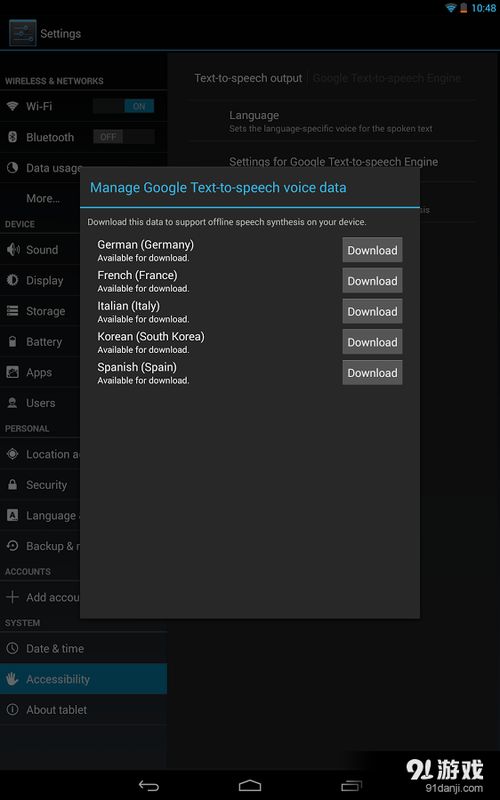Tap the Korean (South Korea) language row
This screenshot has height=800, width=500.
point(250,342)
